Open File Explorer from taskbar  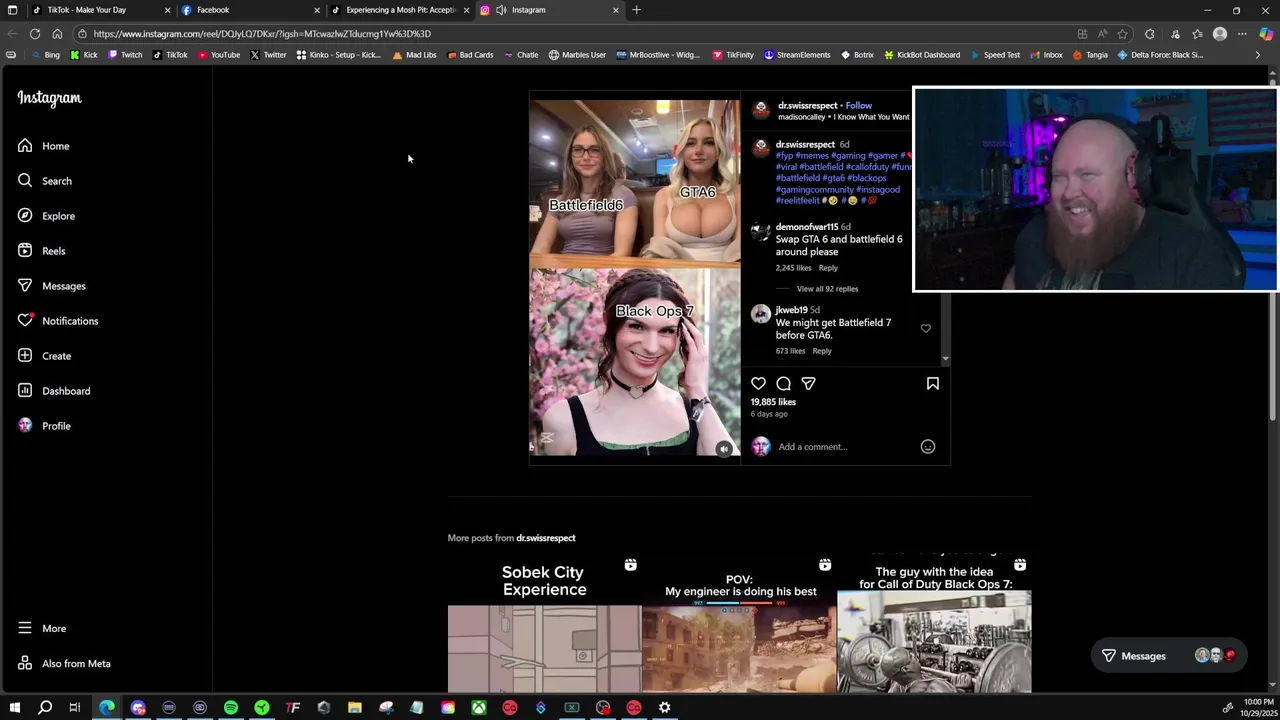(x=355, y=708)
